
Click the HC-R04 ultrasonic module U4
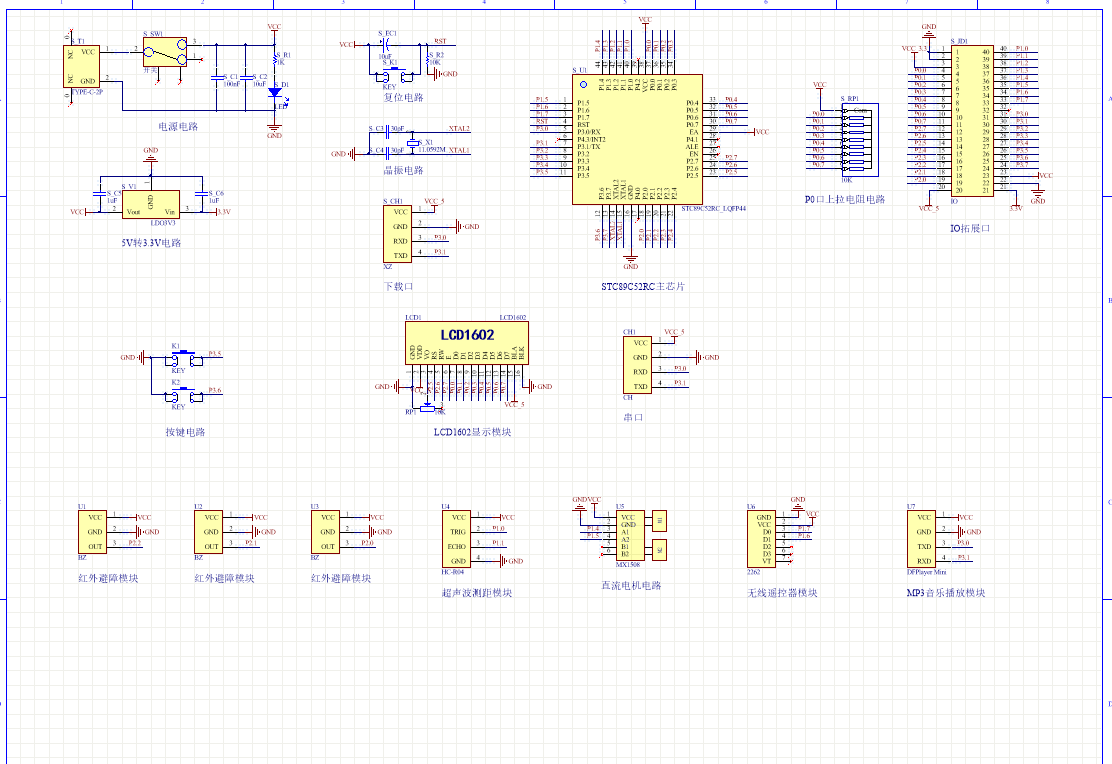click(457, 539)
